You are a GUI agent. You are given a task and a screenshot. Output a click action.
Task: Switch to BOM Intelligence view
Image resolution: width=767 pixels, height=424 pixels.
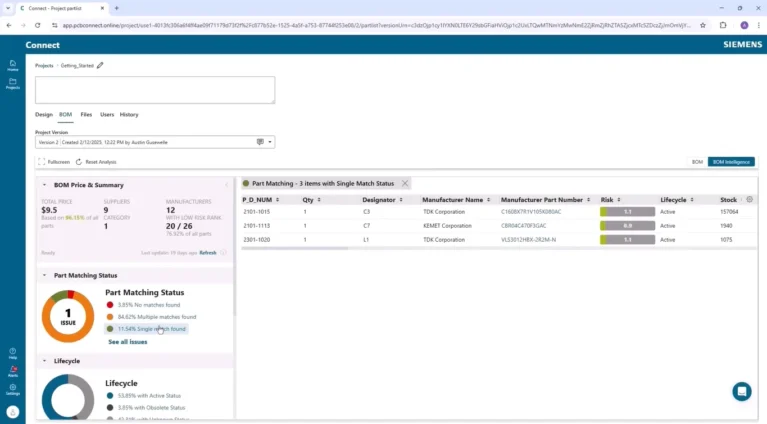pyautogui.click(x=731, y=162)
